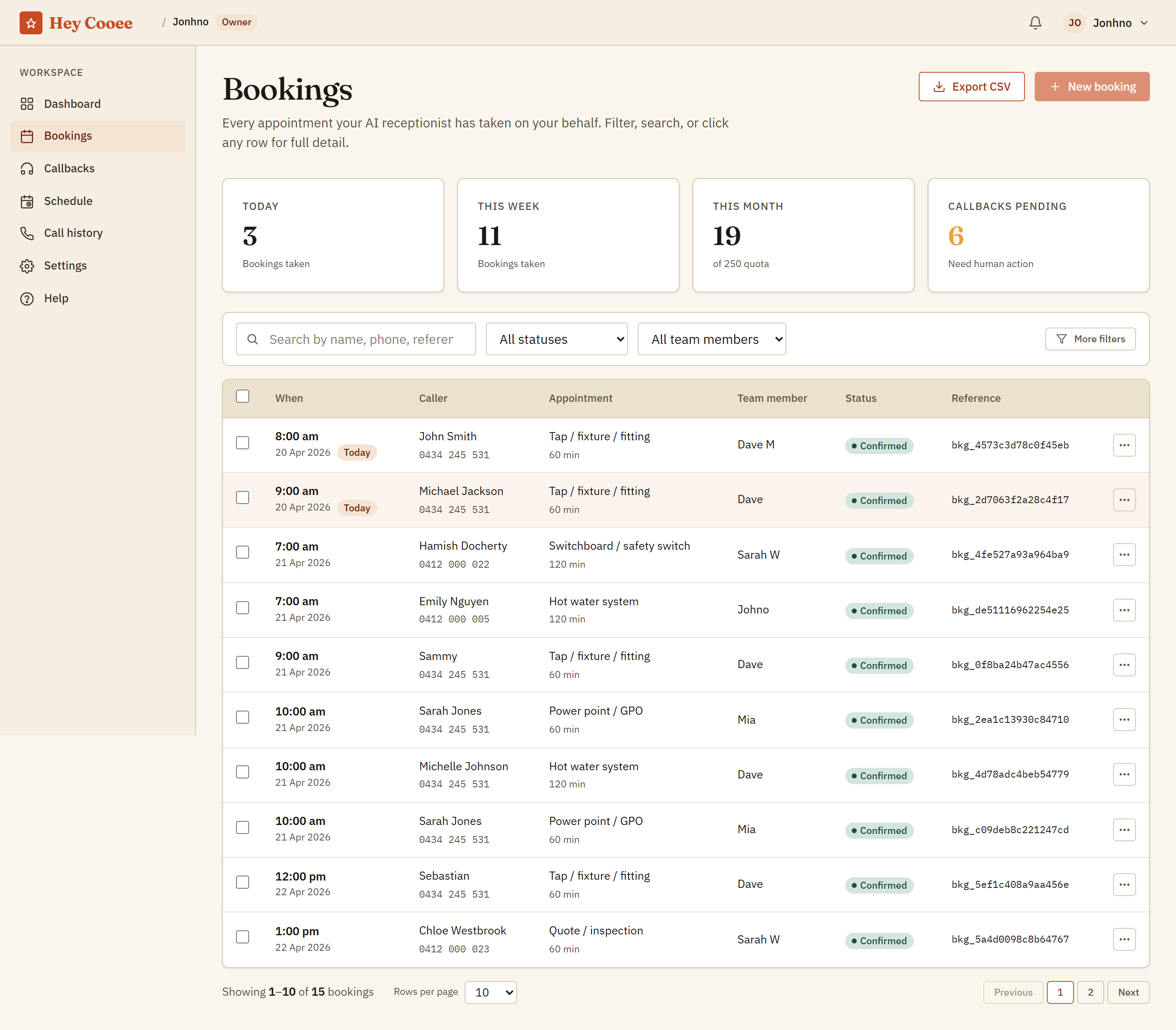The width and height of the screenshot is (1176, 1030).
Task: Open row actions for John Smith's booking
Action: tap(1124, 444)
